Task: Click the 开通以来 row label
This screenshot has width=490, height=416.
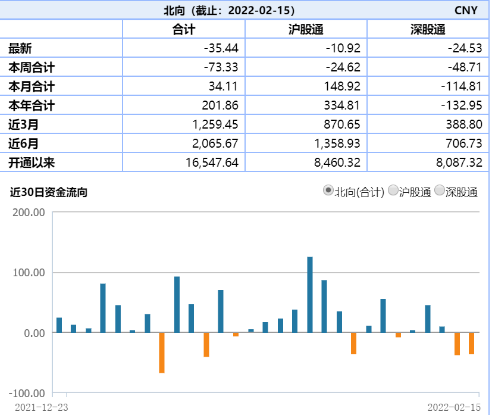Action: 32,163
